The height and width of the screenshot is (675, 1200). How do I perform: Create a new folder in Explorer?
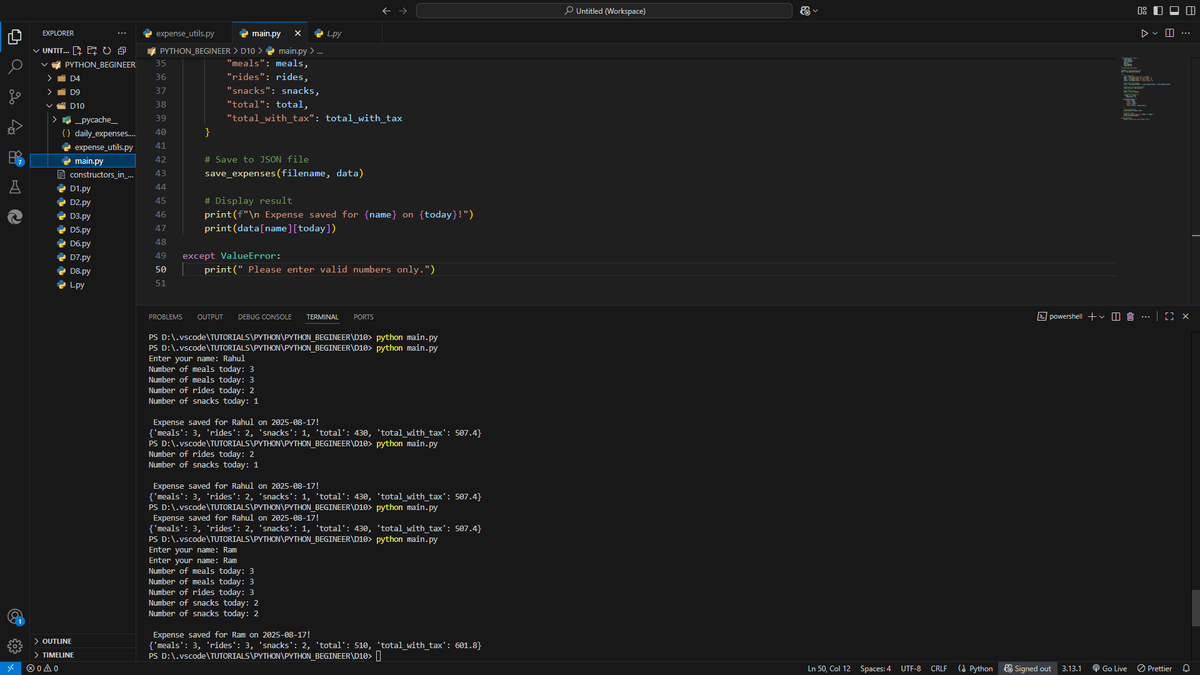coord(93,51)
